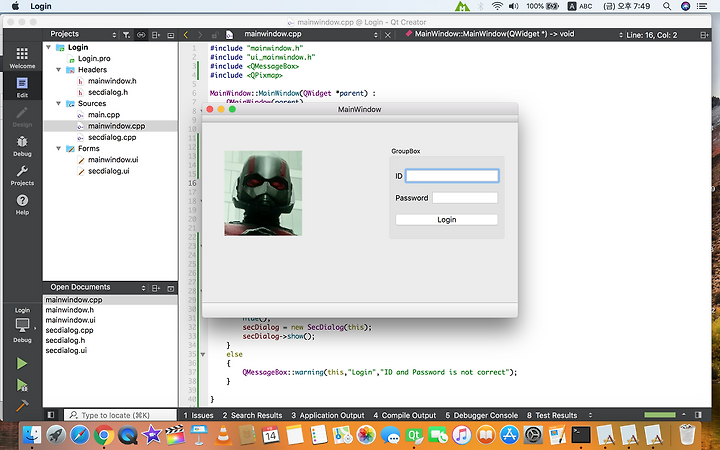
Task: Close the Projects side panel
Action: coord(170,34)
